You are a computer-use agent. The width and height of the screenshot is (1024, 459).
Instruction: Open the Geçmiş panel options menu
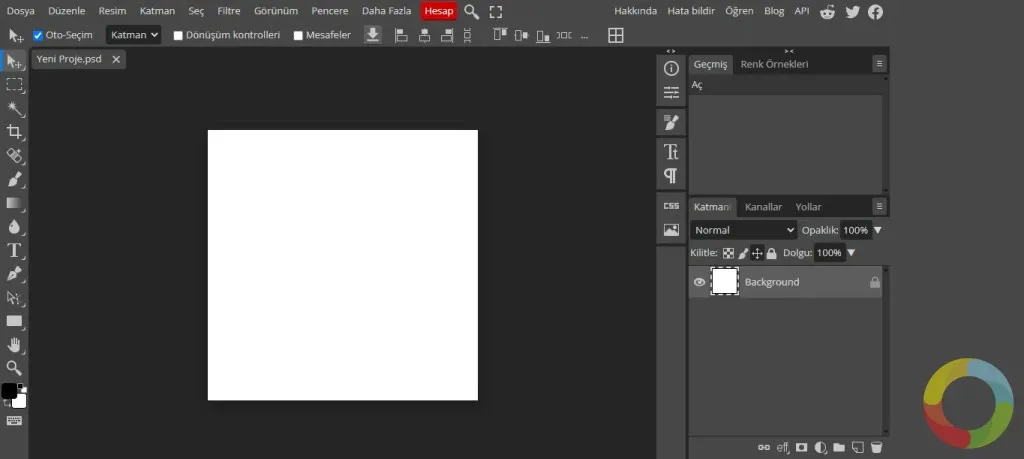coord(880,63)
